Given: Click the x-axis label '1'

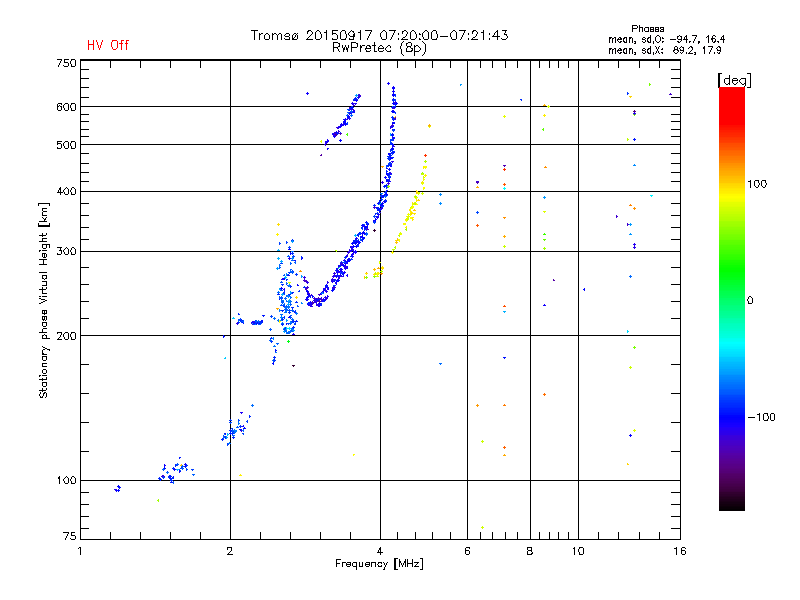Looking at the screenshot, I should 80,551.
